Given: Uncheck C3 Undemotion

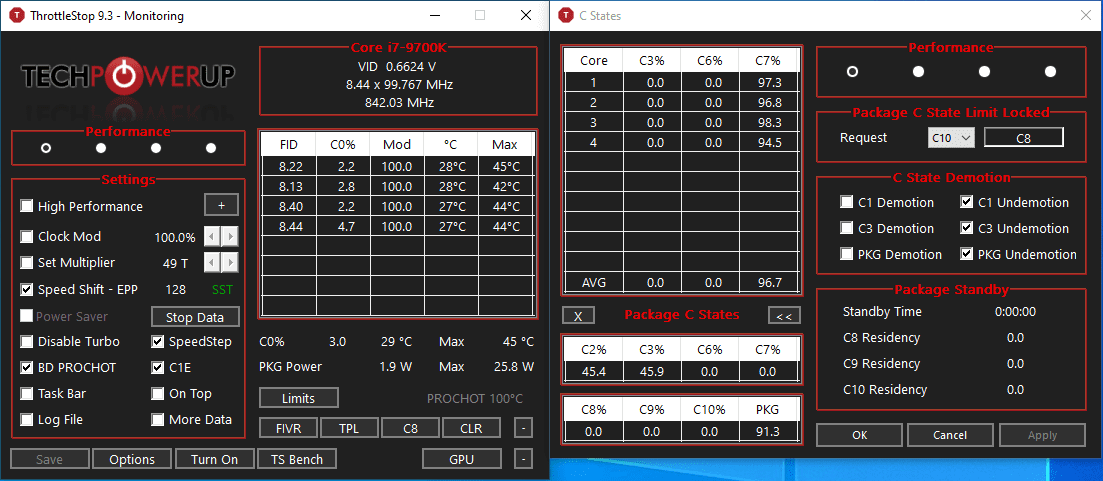Looking at the screenshot, I should click(x=967, y=228).
